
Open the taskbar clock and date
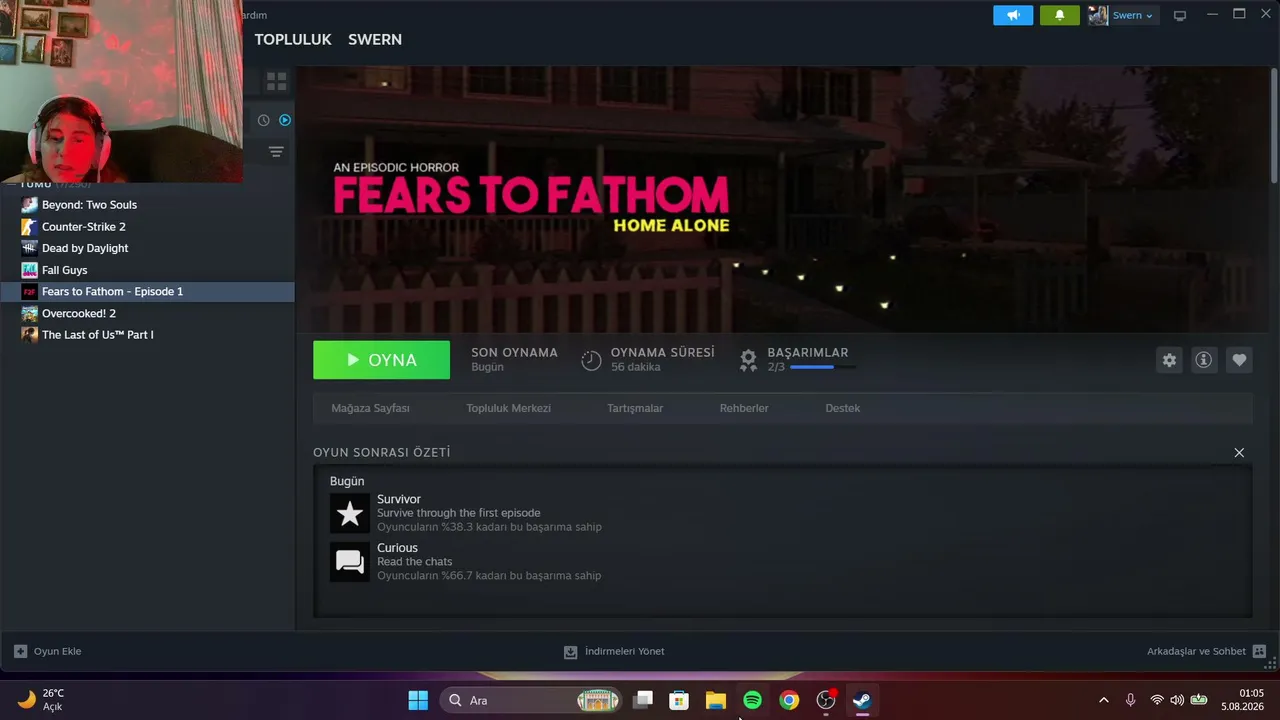click(1243, 700)
